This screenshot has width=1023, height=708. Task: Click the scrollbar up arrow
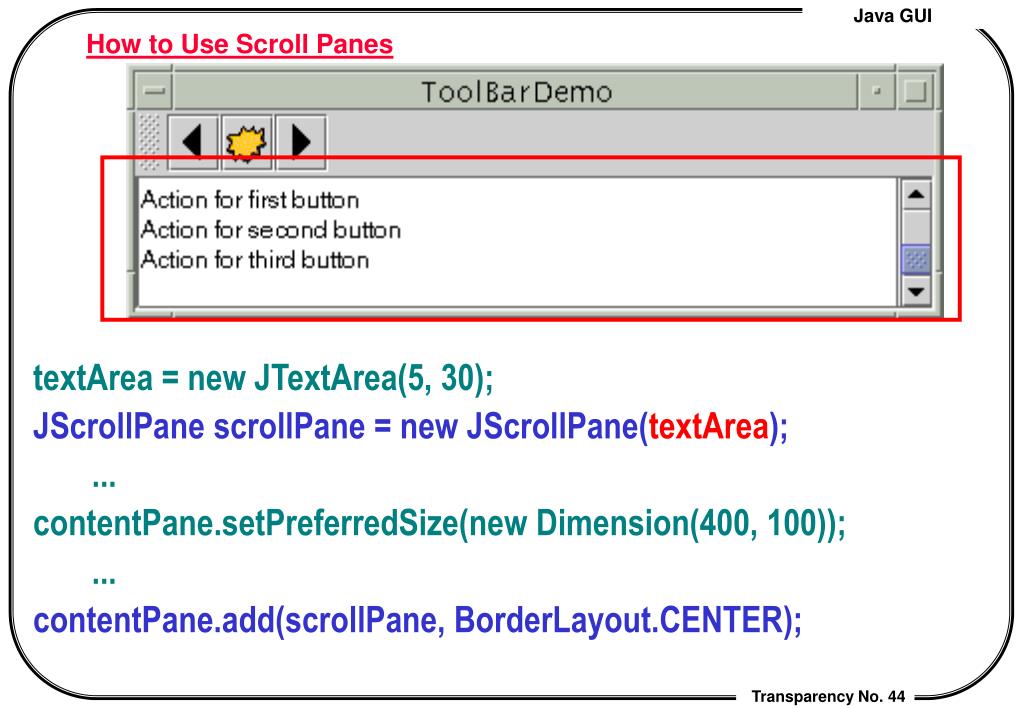[x=916, y=194]
